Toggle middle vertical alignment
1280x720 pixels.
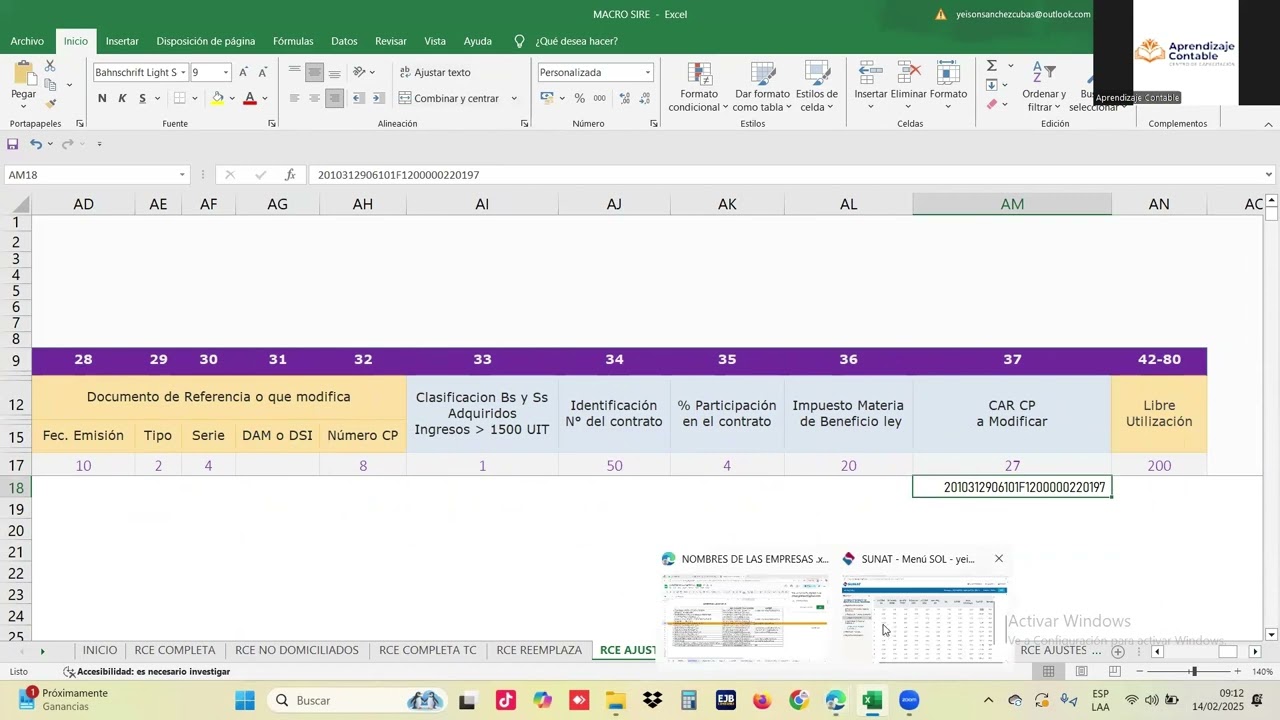[x=314, y=72]
